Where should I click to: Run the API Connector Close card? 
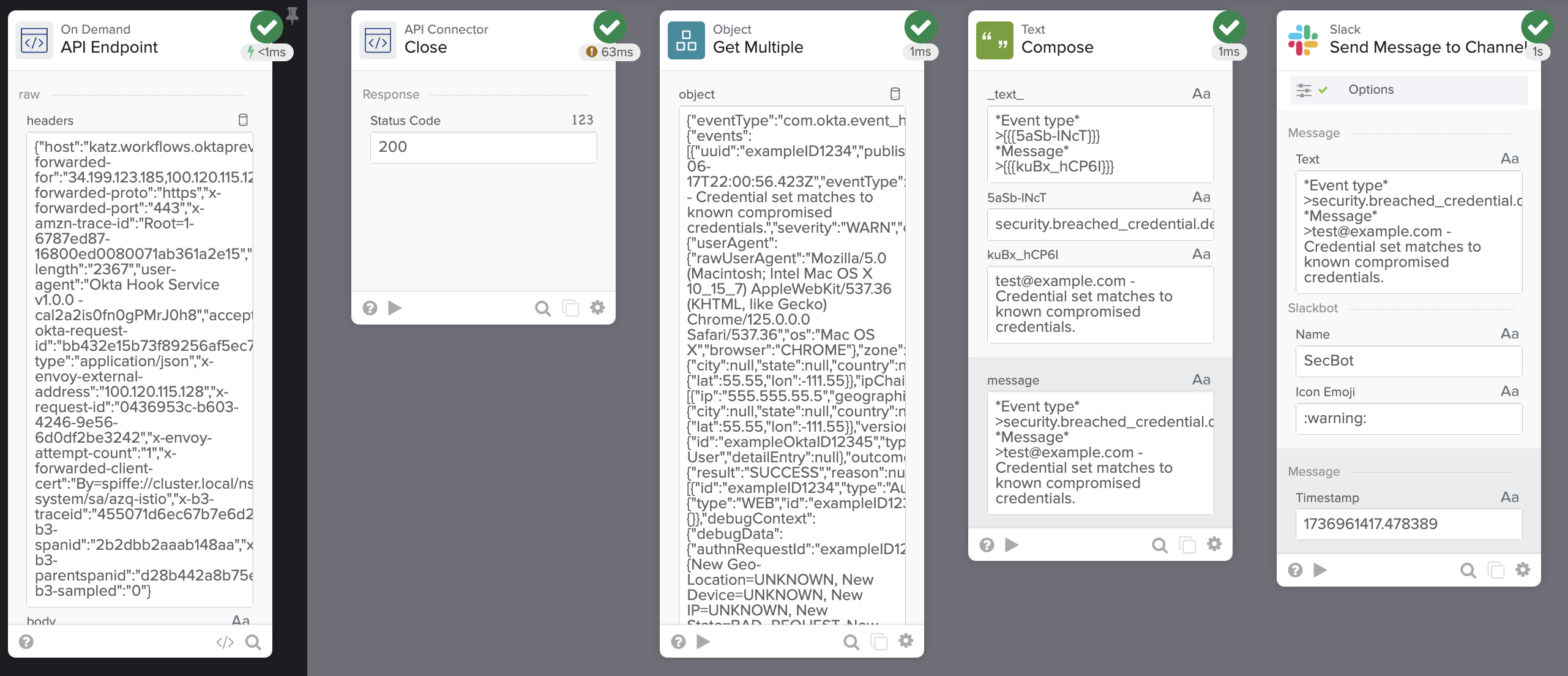[395, 307]
